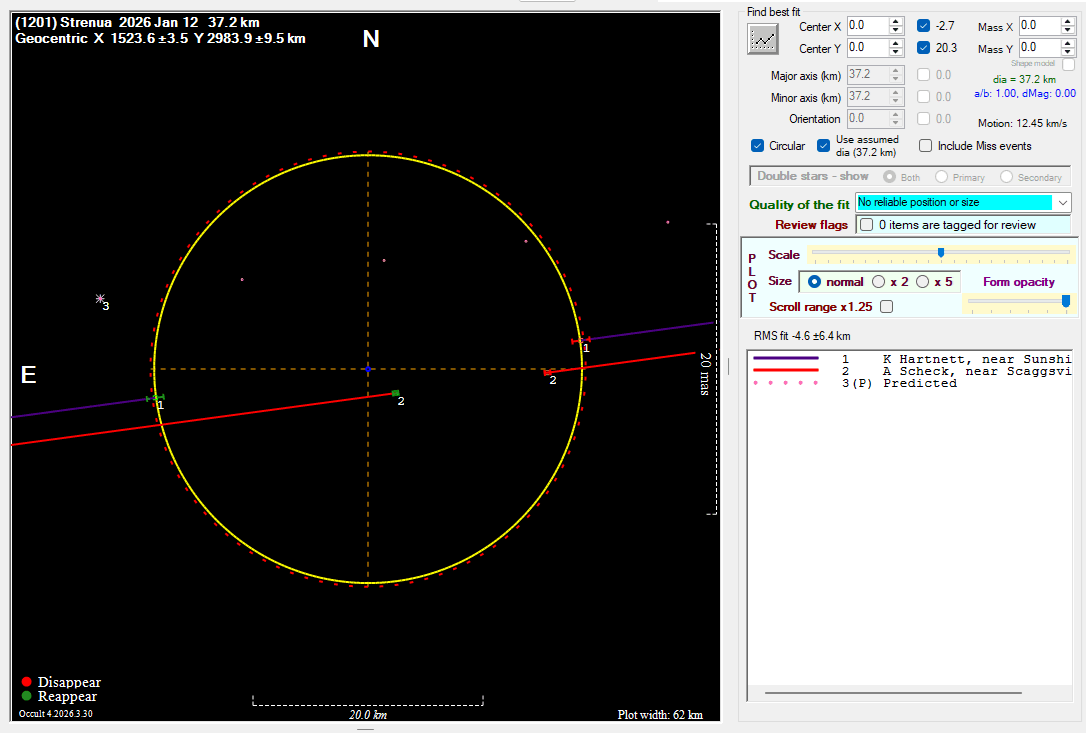Select the x 5 plot size option
Image resolution: width=1086 pixels, height=733 pixels.
pyautogui.click(x=923, y=282)
